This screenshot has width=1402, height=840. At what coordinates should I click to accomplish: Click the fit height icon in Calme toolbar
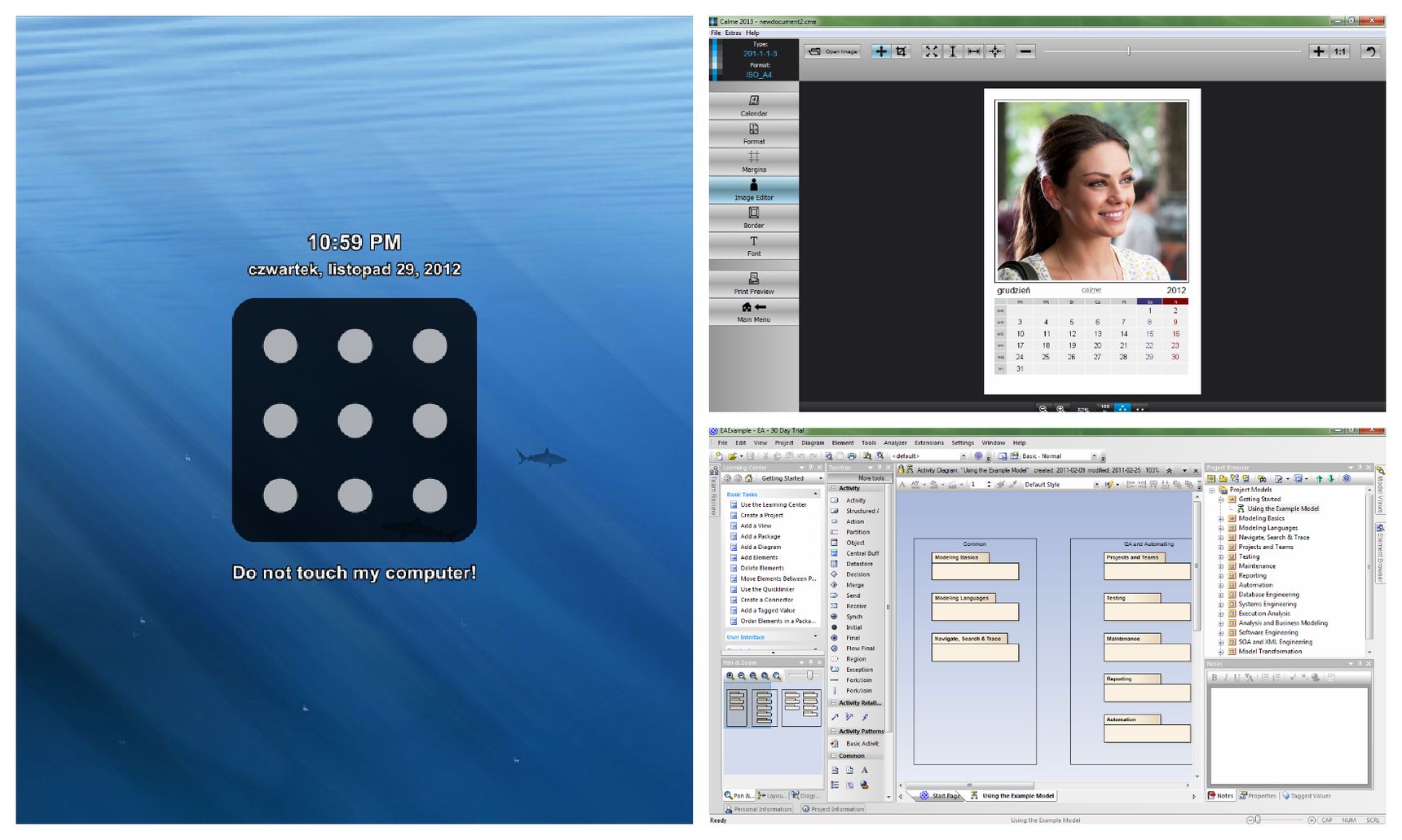[952, 51]
